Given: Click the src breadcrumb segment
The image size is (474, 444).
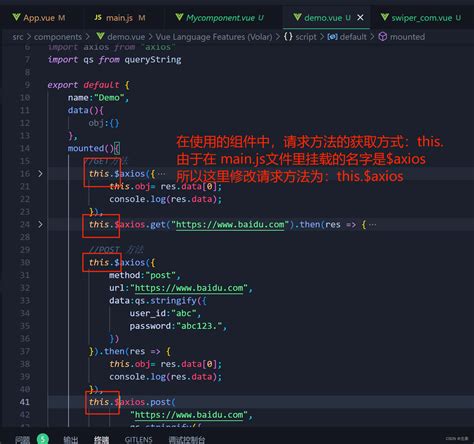Looking at the screenshot, I should tap(18, 37).
